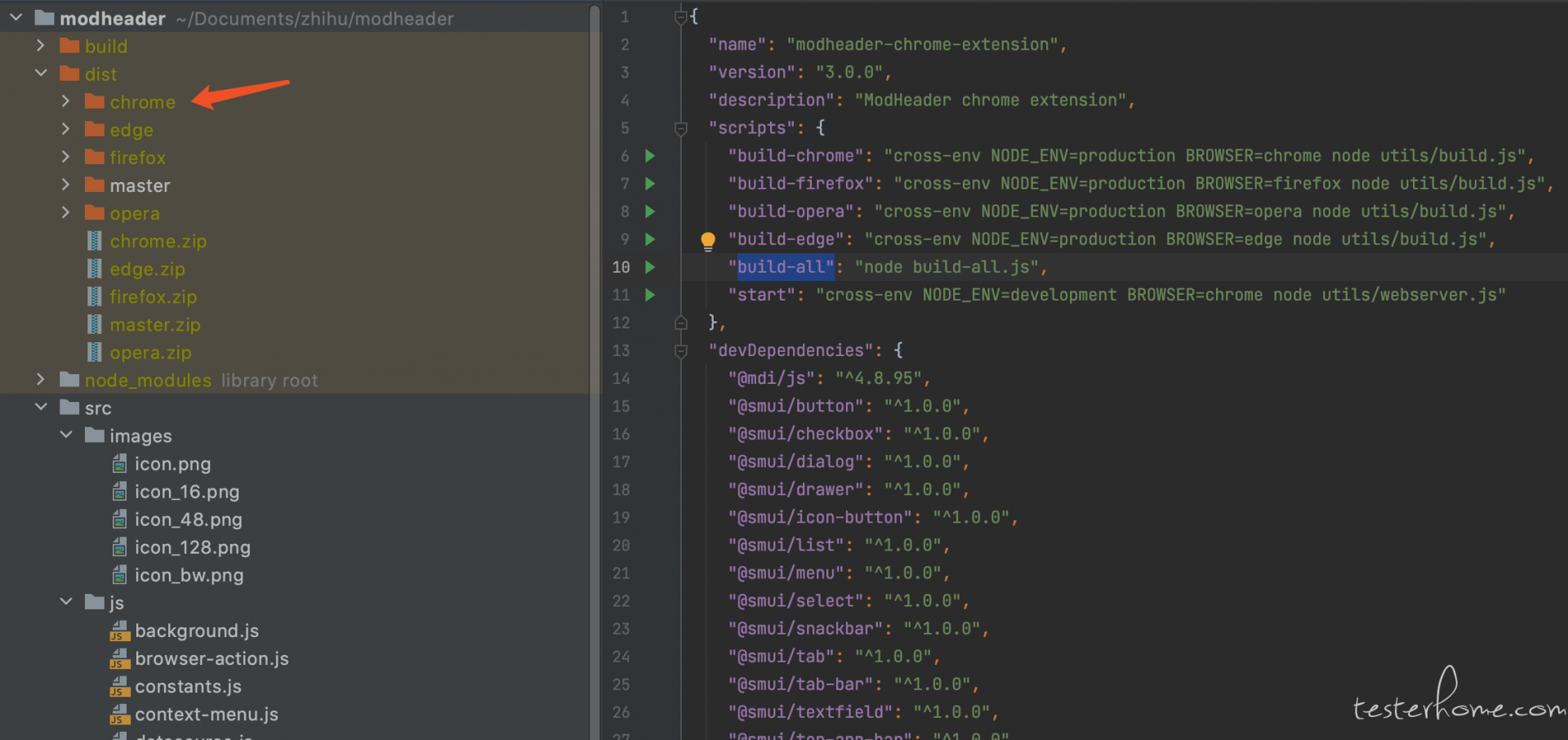Run the build-opera script gutter arrow
The width and height of the screenshot is (1568, 740).
click(x=650, y=211)
